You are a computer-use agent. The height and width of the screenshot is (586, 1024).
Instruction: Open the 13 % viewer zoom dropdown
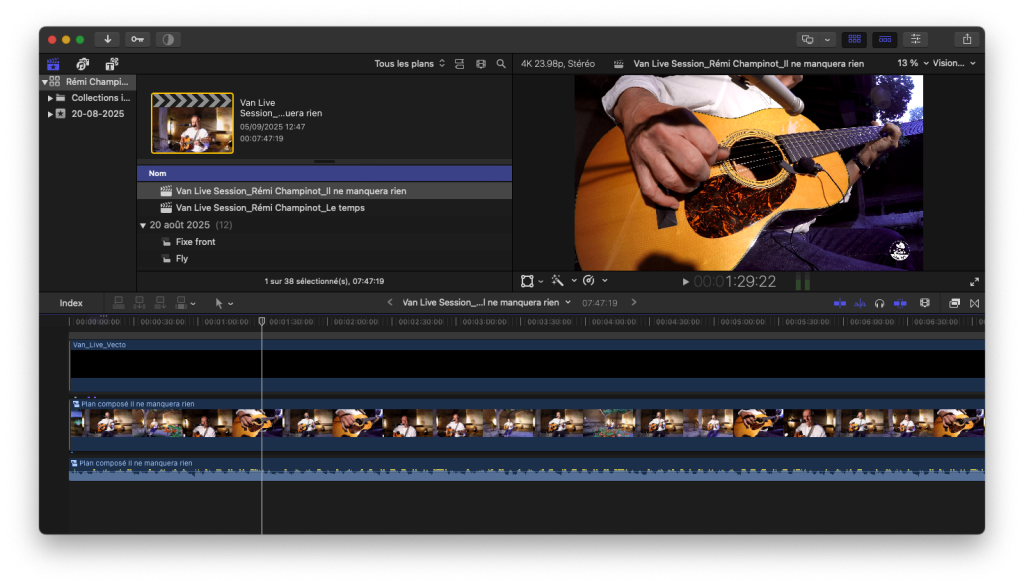pos(912,63)
